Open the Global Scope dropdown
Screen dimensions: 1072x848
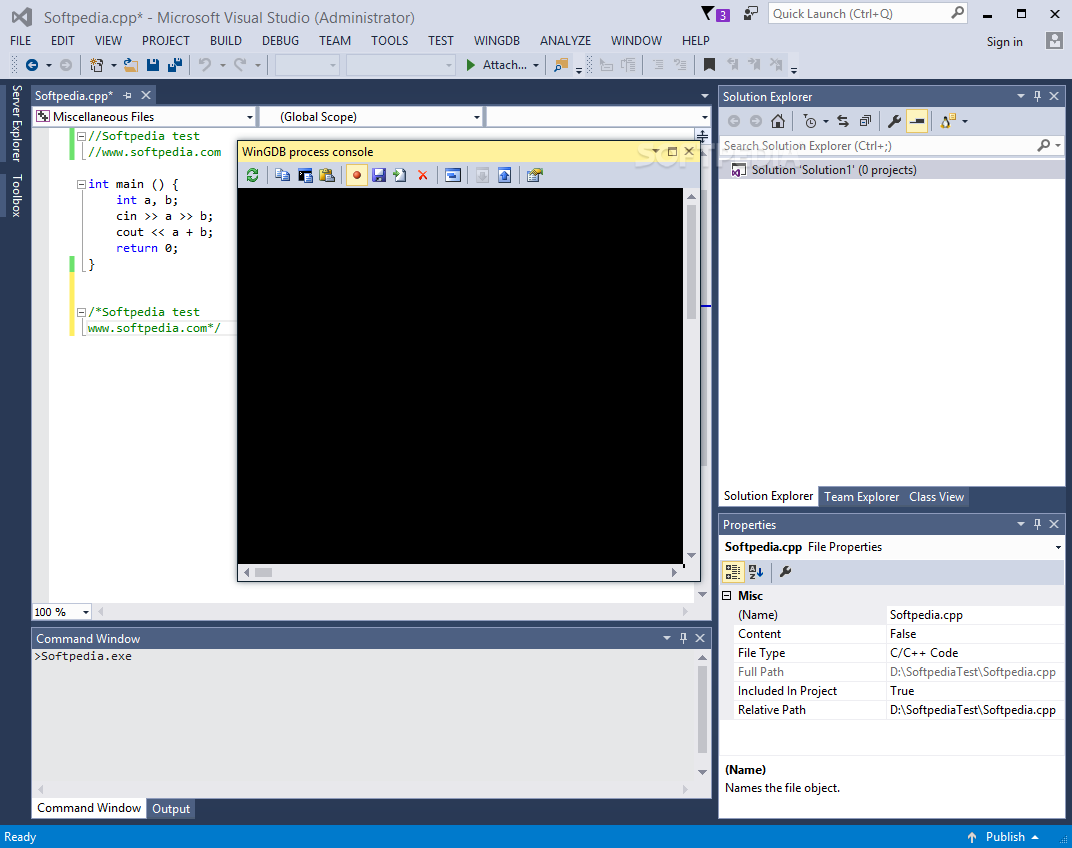pyautogui.click(x=477, y=117)
